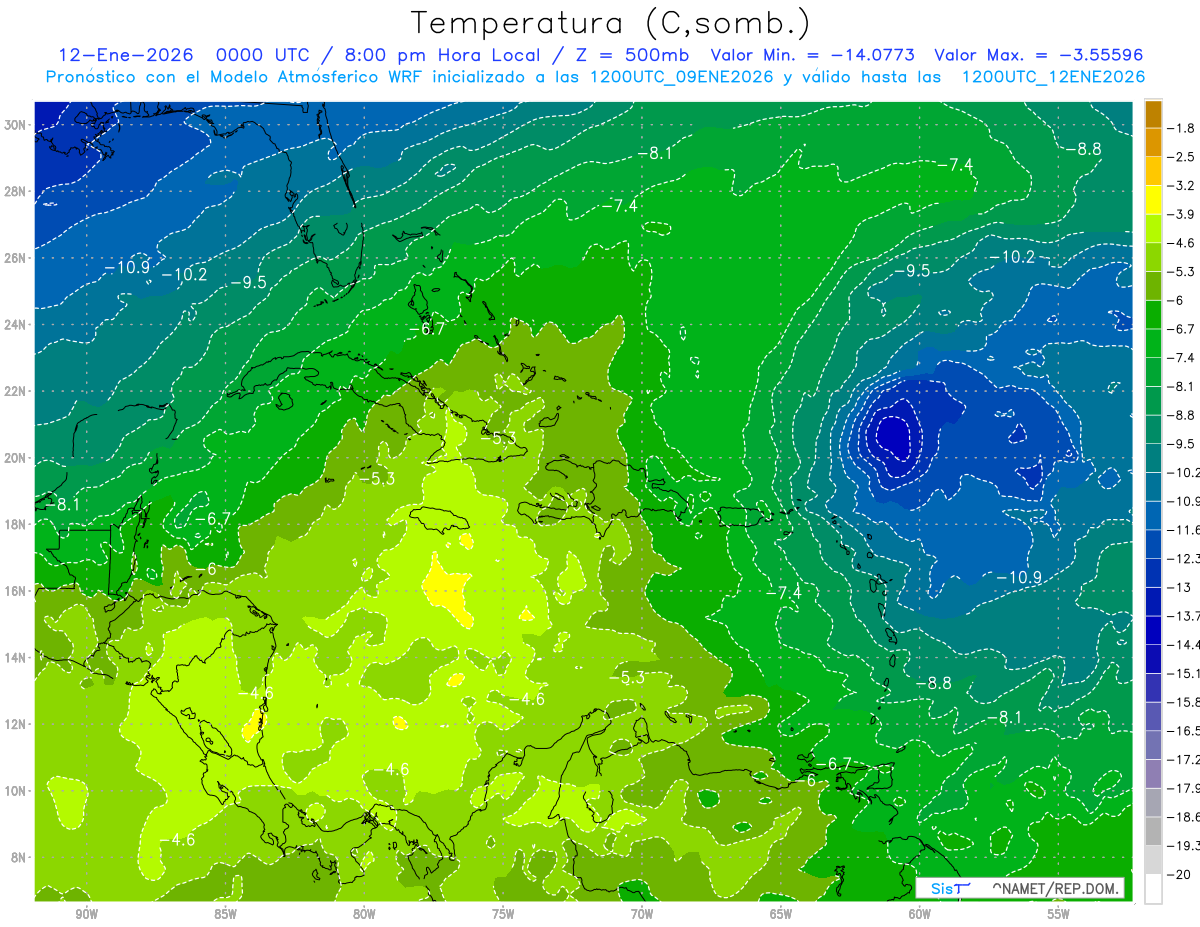Click the title "Temperatura (C,somb.)"

(611, 22)
